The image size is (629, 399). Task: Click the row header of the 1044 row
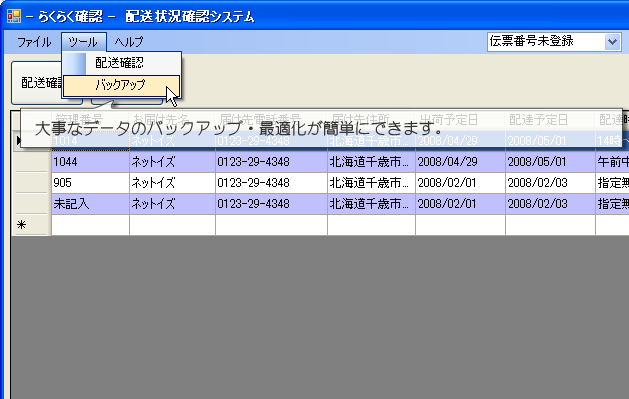pyautogui.click(x=31, y=162)
